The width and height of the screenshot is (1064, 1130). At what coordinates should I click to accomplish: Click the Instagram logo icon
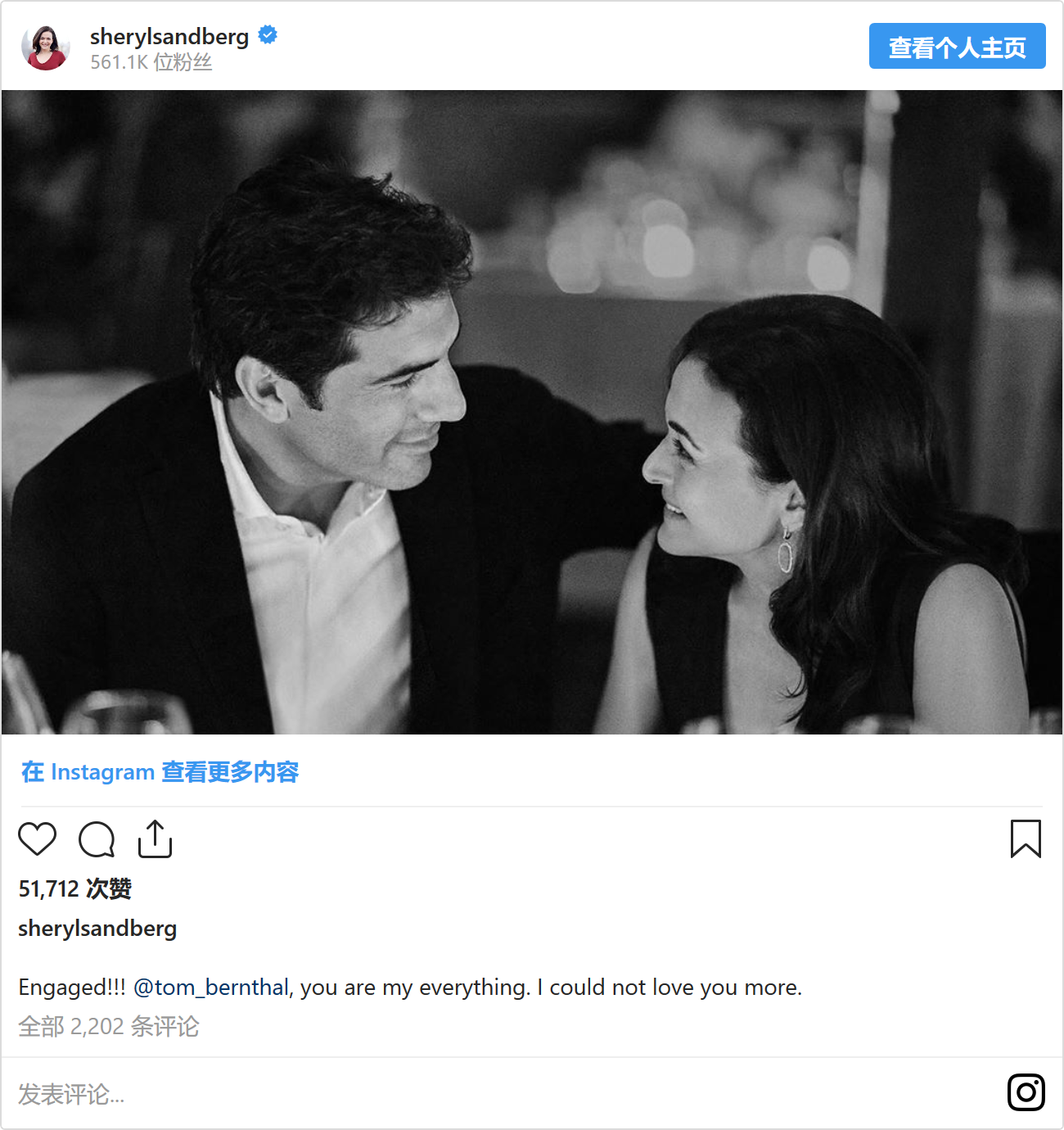point(1026,1092)
